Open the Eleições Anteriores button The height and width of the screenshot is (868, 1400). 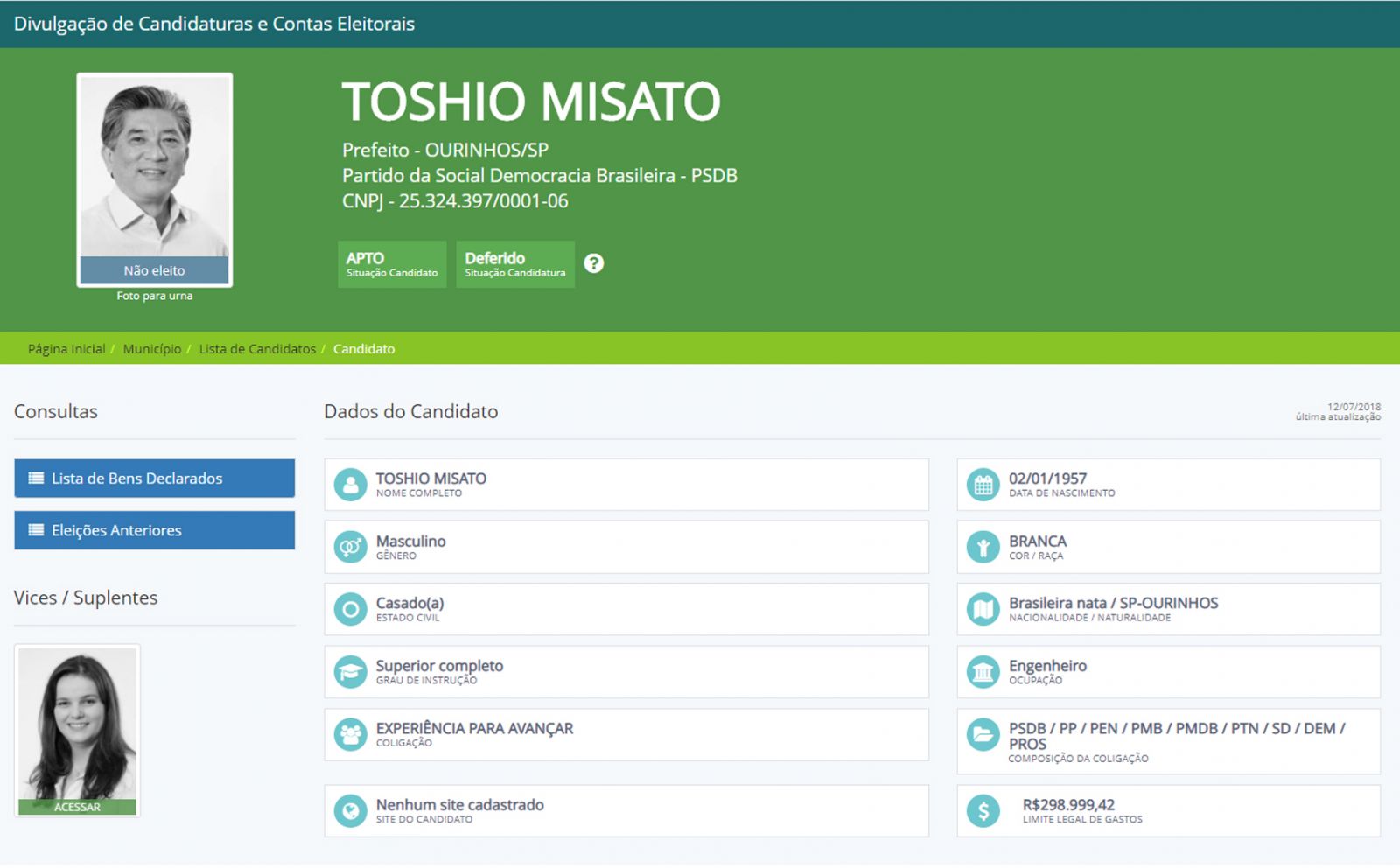[154, 530]
